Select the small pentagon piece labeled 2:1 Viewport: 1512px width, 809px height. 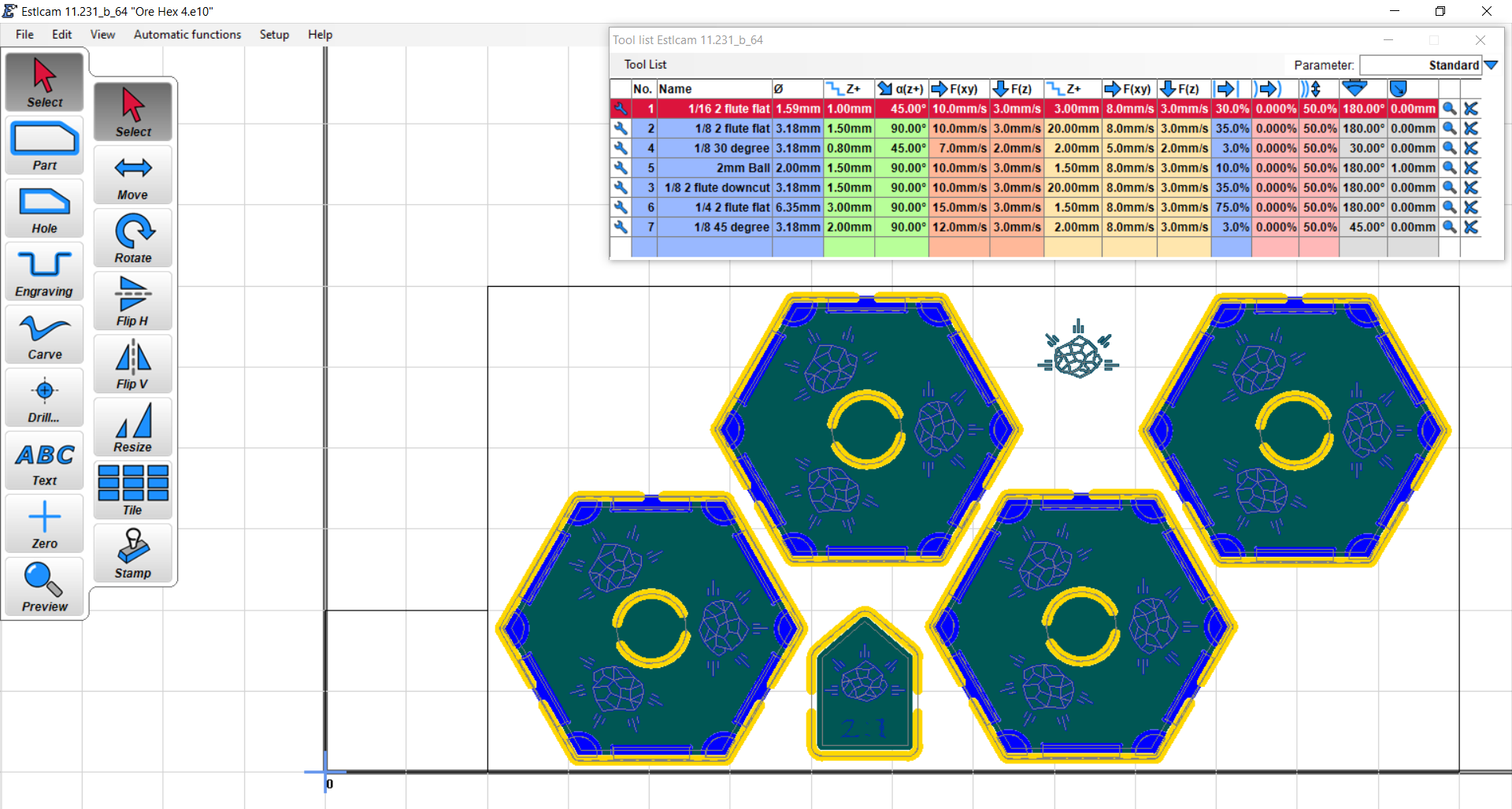(x=864, y=683)
